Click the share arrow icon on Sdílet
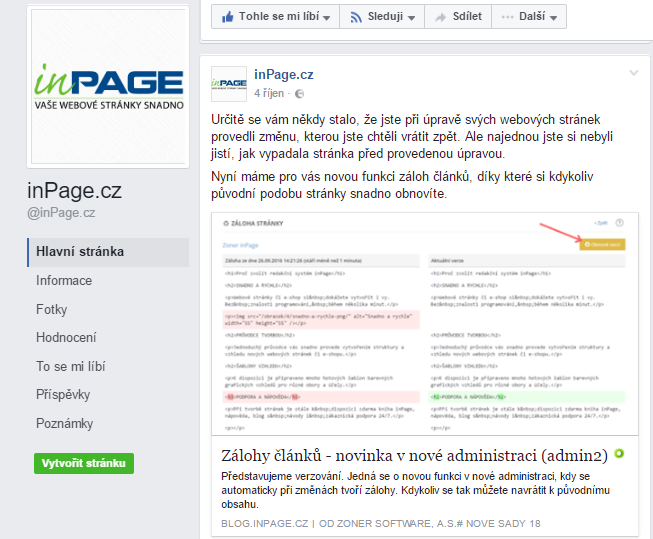Viewport: 653px width, 539px height. coord(439,17)
